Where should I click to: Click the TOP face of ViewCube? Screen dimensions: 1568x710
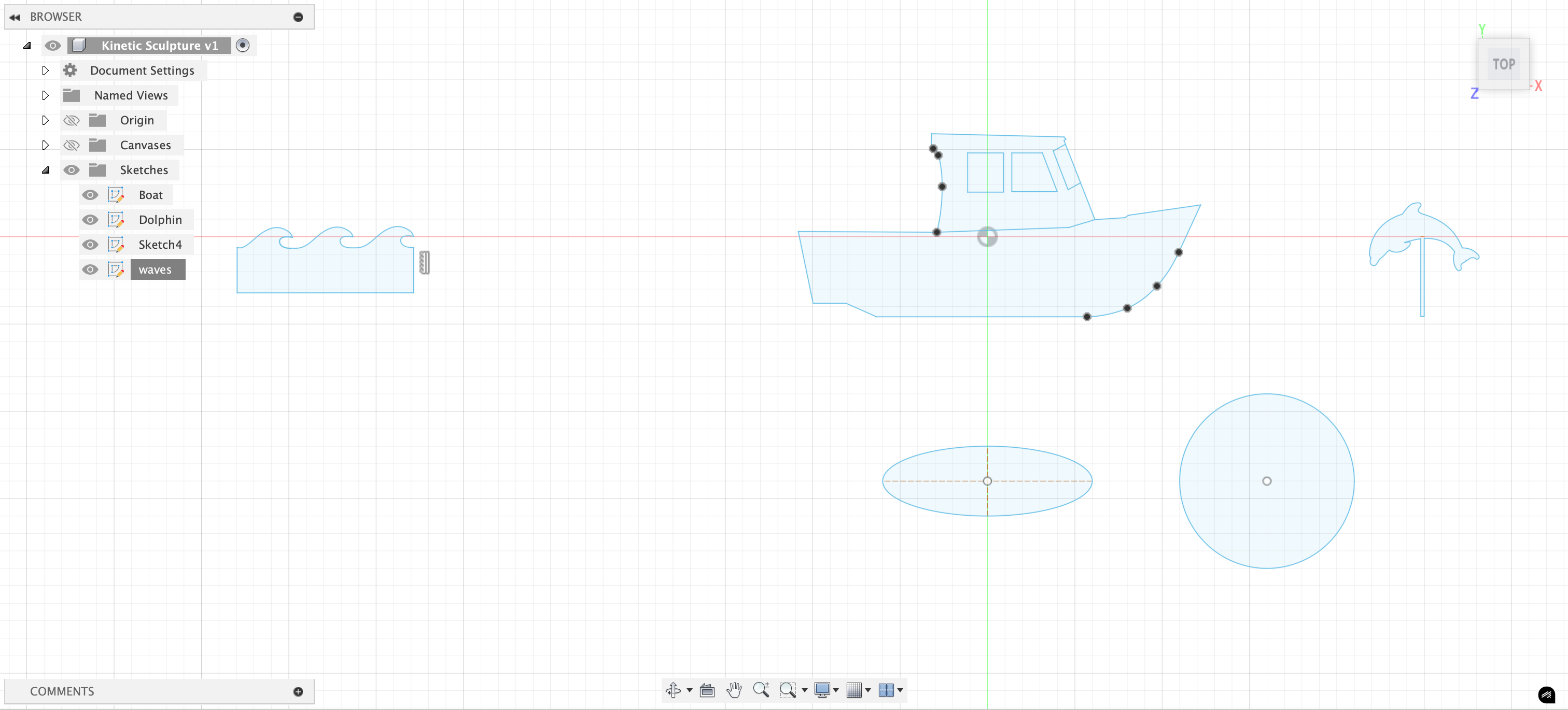click(x=1504, y=64)
